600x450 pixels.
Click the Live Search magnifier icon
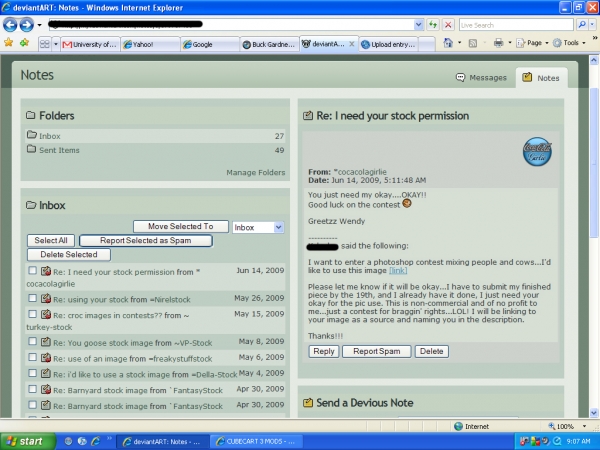(x=582, y=25)
